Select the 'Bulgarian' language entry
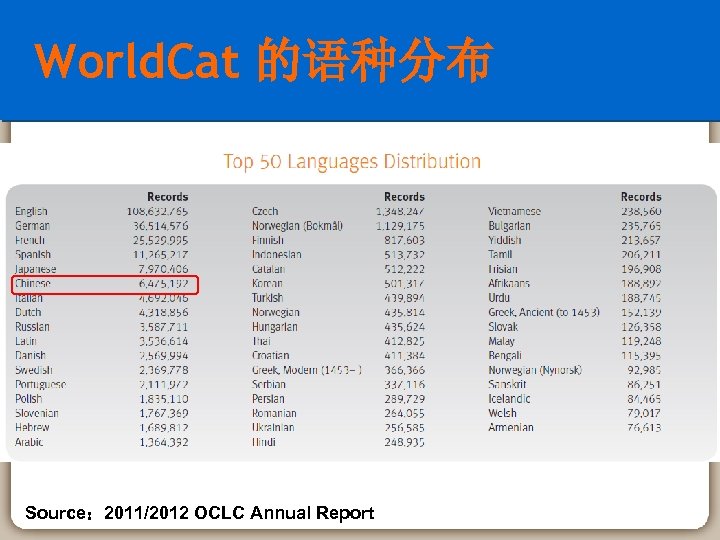The height and width of the screenshot is (540, 720). point(509,226)
